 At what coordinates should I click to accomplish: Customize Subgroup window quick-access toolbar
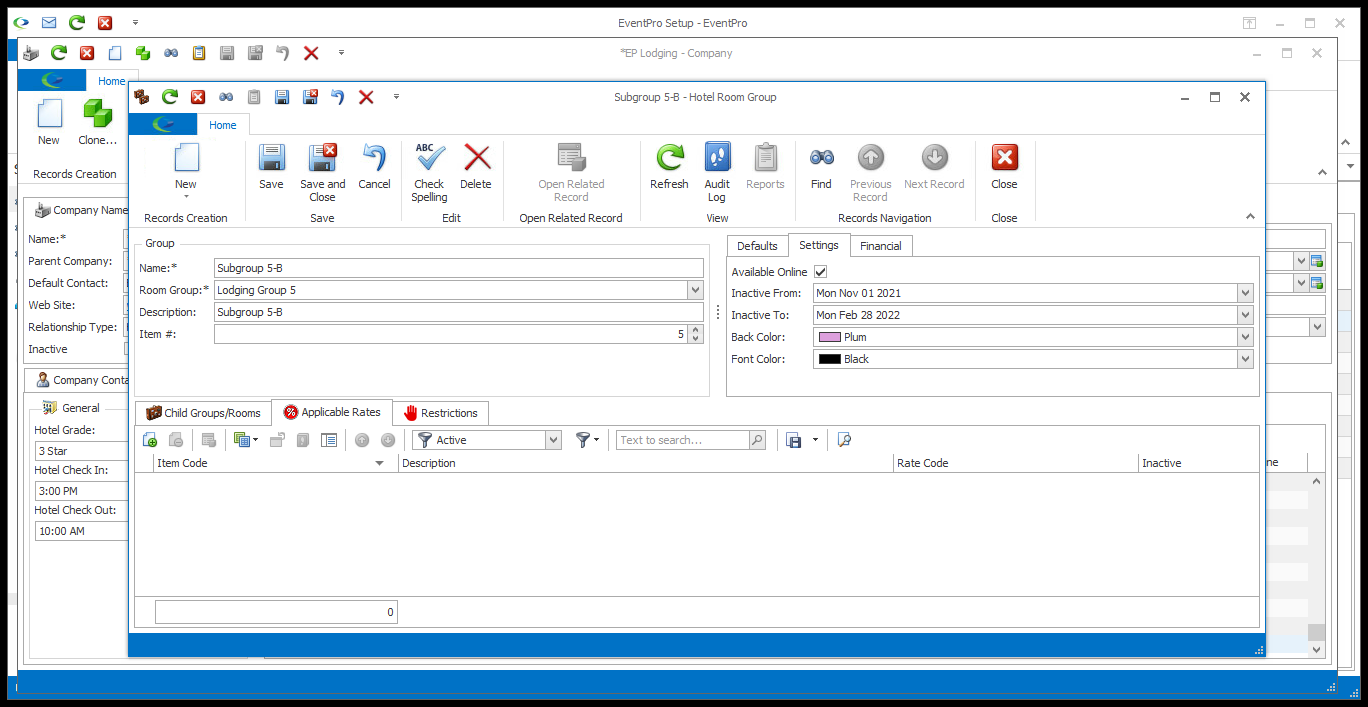pos(396,97)
